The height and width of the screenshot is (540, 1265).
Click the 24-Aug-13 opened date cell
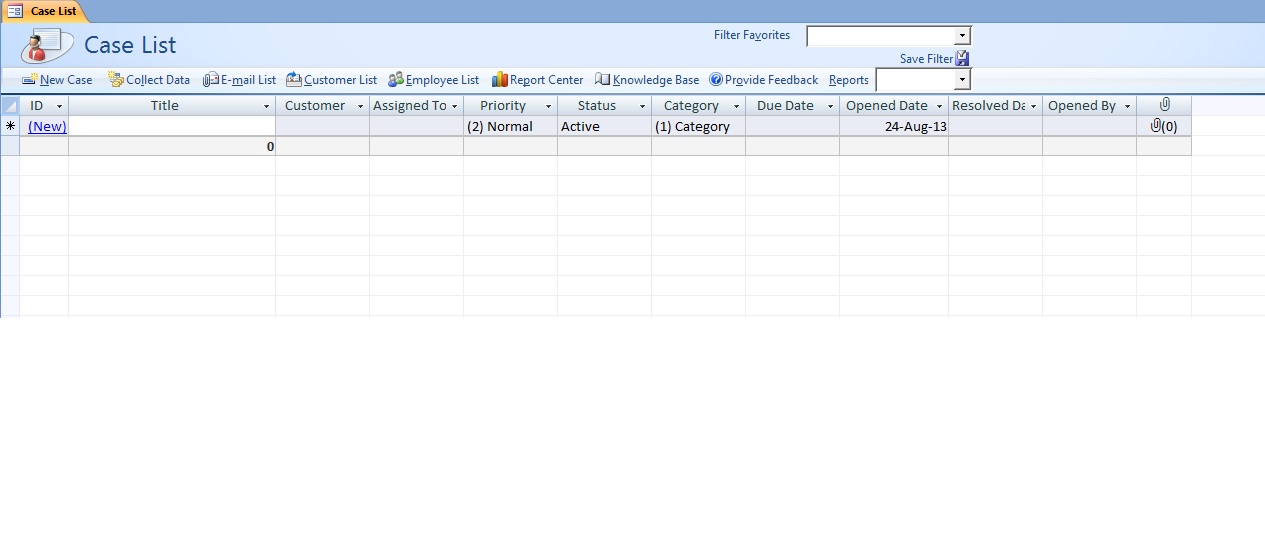coord(894,126)
